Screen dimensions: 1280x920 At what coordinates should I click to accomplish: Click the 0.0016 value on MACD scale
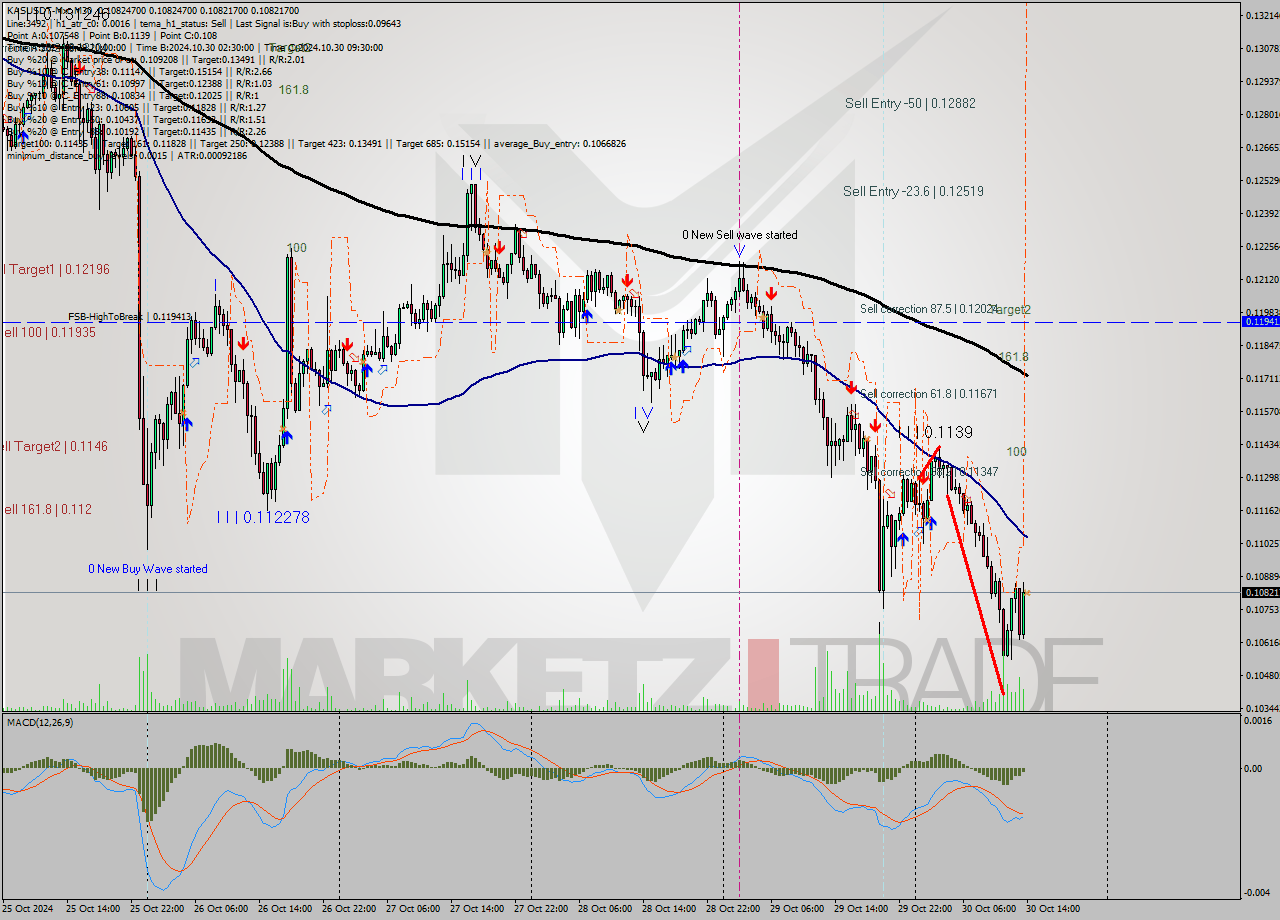point(1258,721)
